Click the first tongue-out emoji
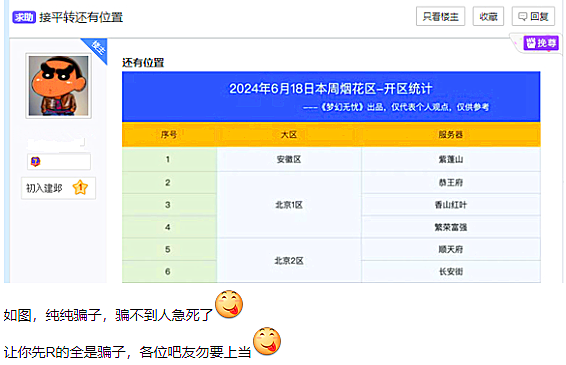Screen dimensions: 566x365 point(229,304)
